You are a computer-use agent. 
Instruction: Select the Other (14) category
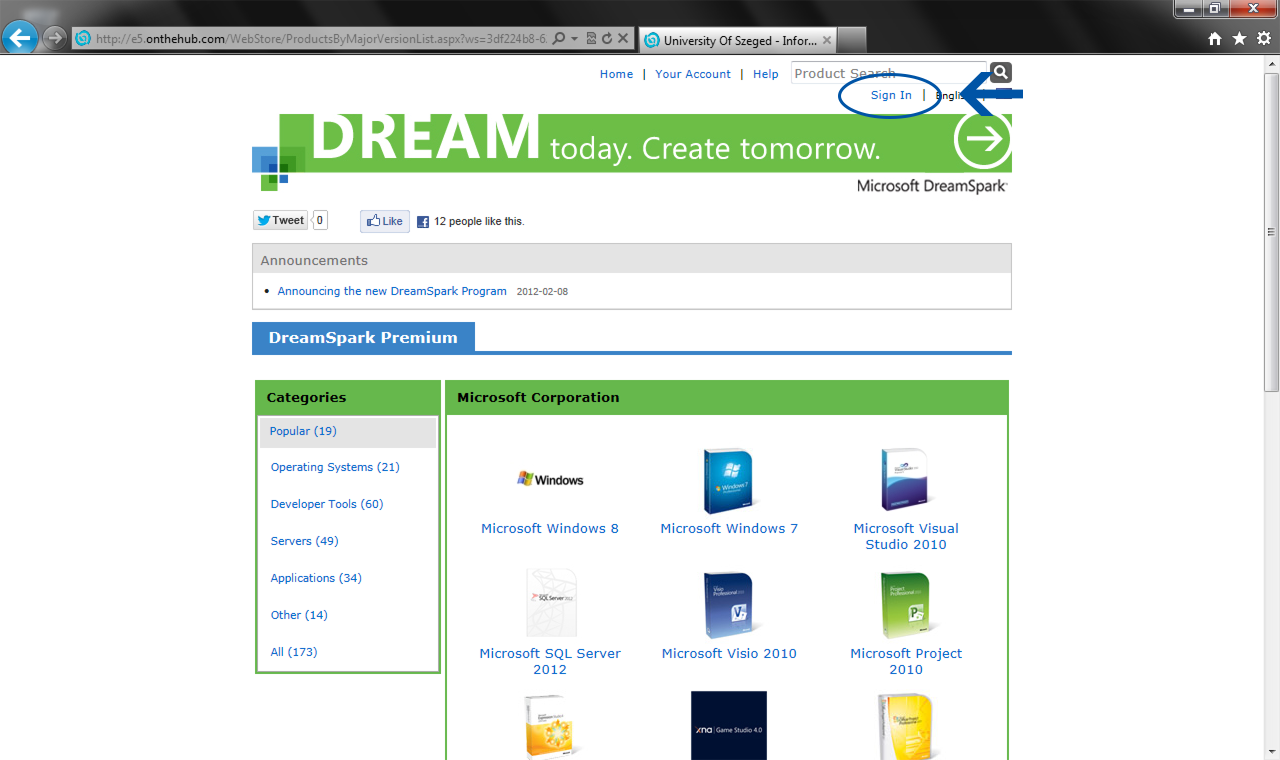[x=299, y=615]
